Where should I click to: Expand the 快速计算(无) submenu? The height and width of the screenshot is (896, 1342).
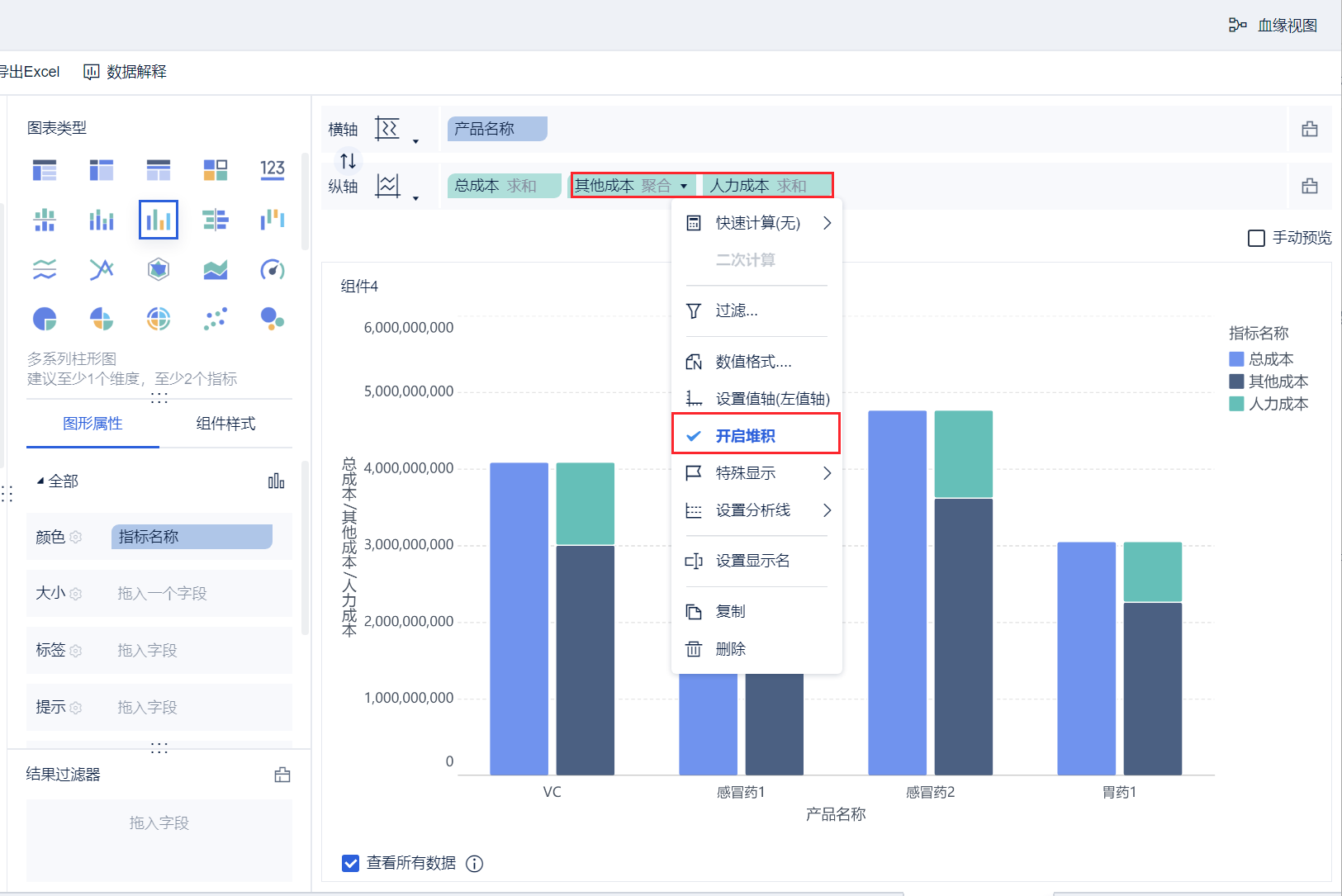coord(827,223)
